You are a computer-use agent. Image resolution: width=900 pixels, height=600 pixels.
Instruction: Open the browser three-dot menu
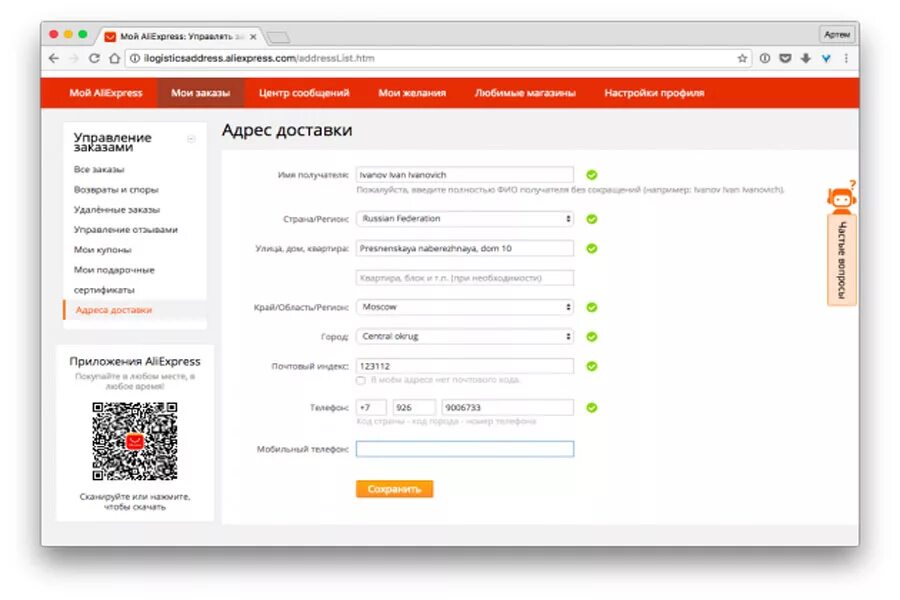pos(846,59)
